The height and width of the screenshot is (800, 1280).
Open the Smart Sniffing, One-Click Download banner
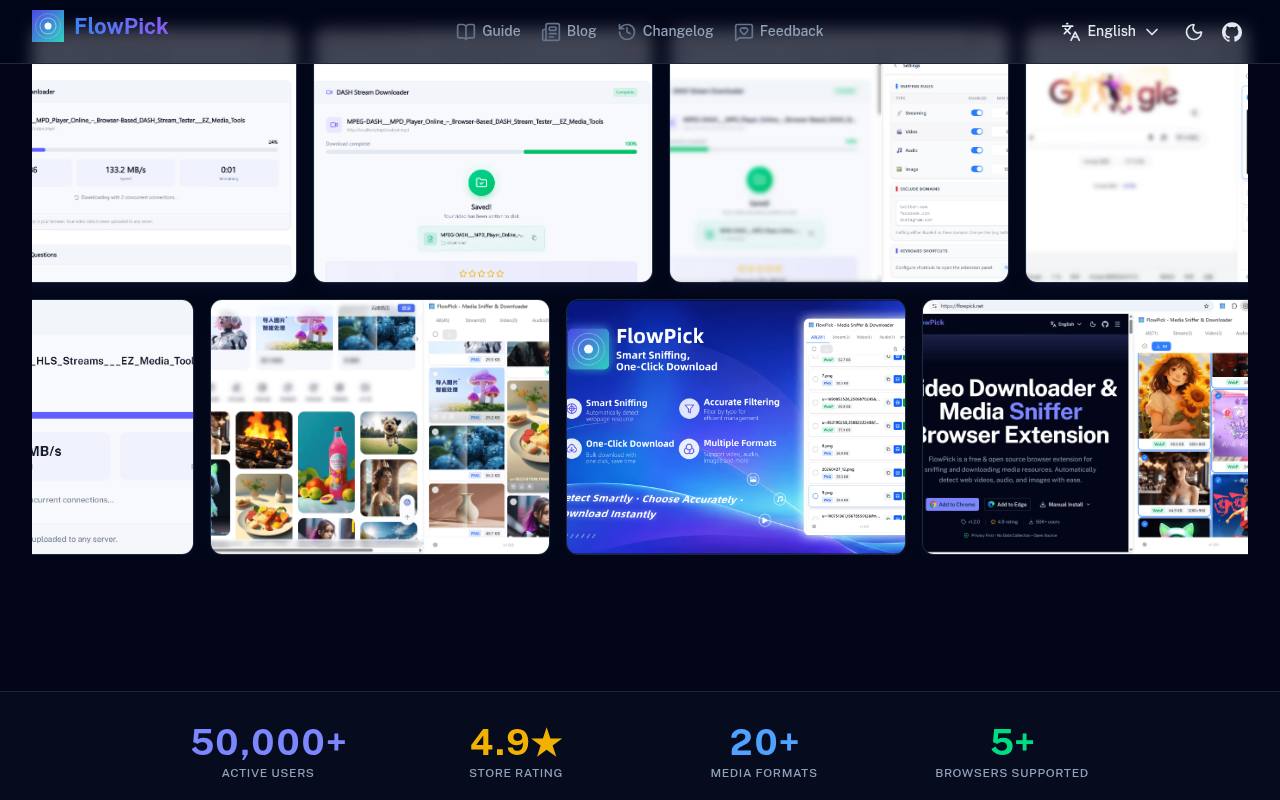click(x=736, y=427)
